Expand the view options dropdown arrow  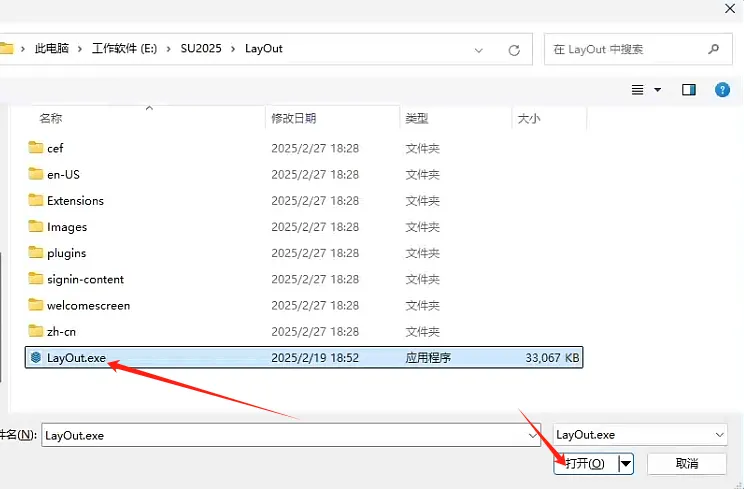tap(658, 90)
